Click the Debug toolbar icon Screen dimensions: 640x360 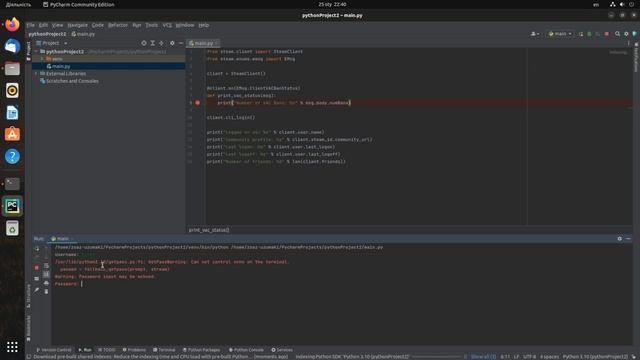(589, 34)
